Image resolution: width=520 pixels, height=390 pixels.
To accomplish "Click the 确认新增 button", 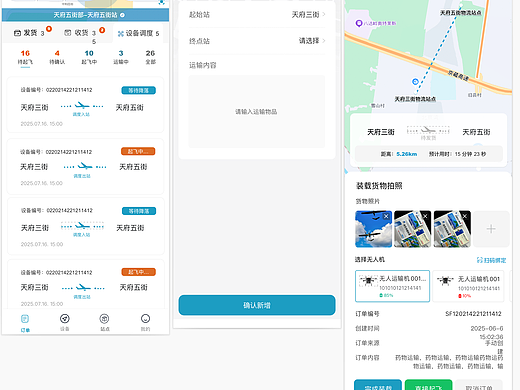I will click(x=257, y=305).
